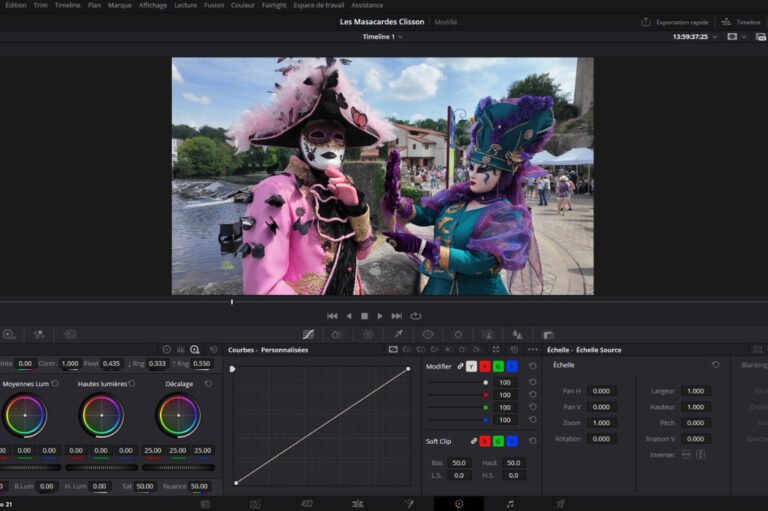Open the Plan menu
The image size is (768, 511).
(94, 5)
